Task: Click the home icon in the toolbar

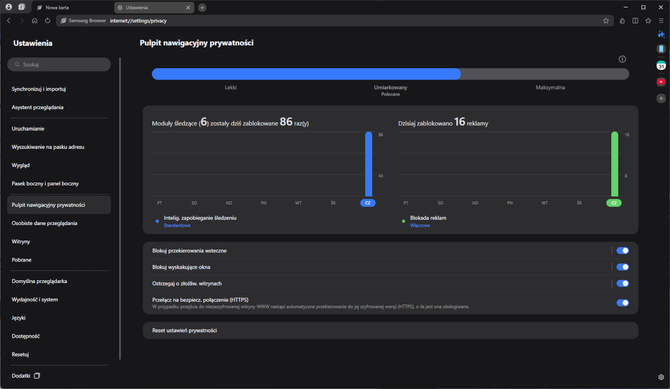Action: coord(35,21)
